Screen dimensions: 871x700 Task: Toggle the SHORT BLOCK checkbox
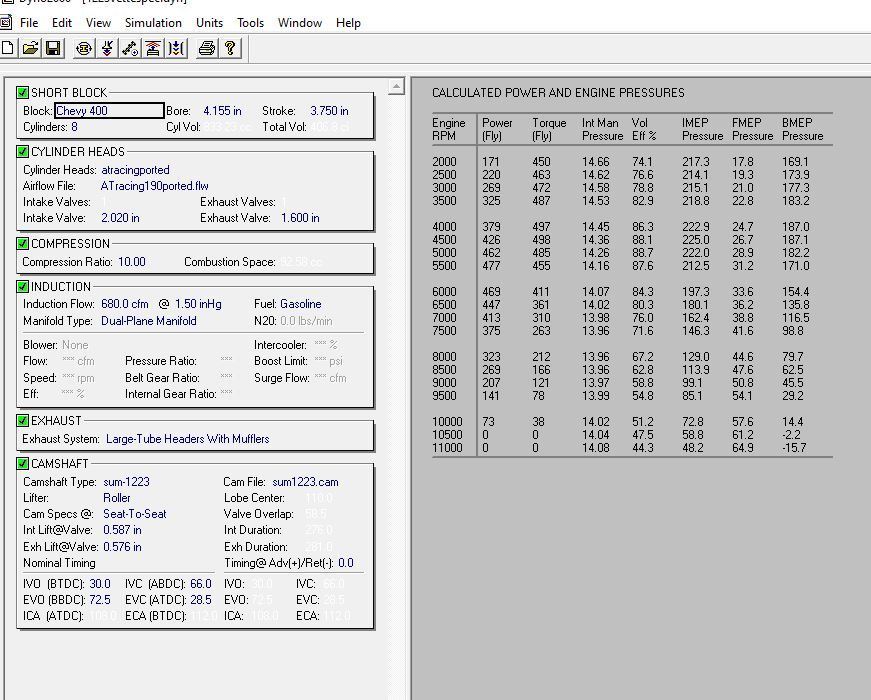point(23,93)
